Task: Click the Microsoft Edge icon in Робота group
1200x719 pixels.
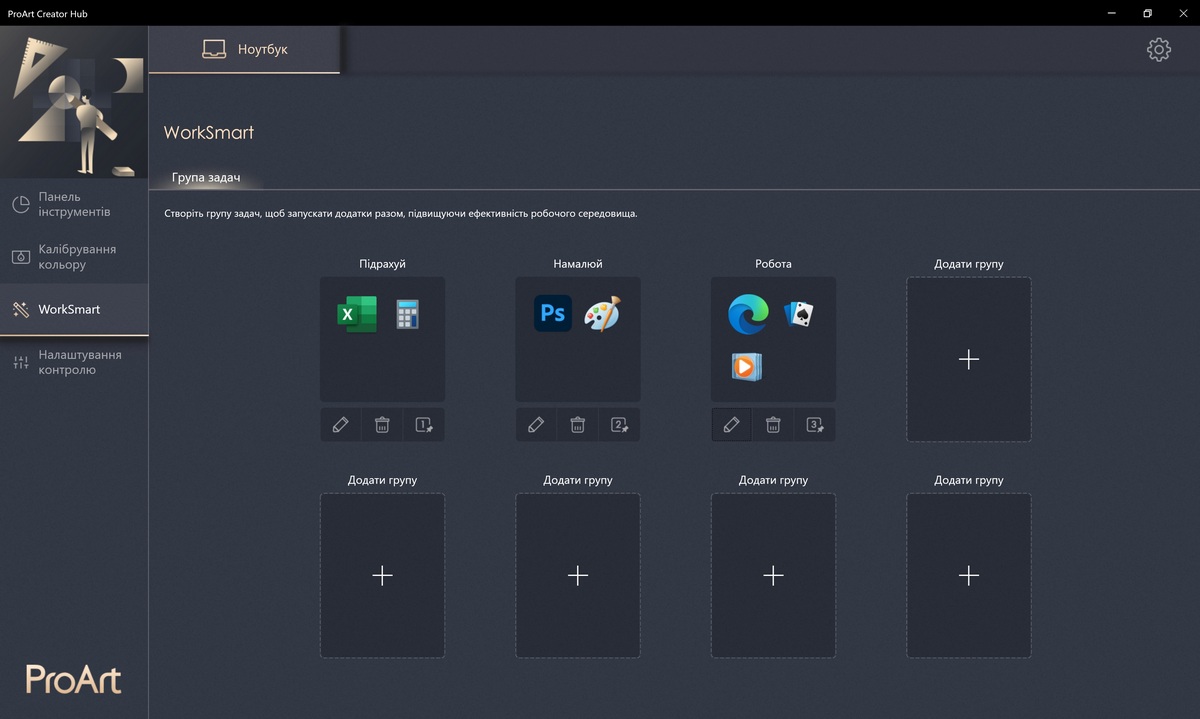Action: click(748, 314)
